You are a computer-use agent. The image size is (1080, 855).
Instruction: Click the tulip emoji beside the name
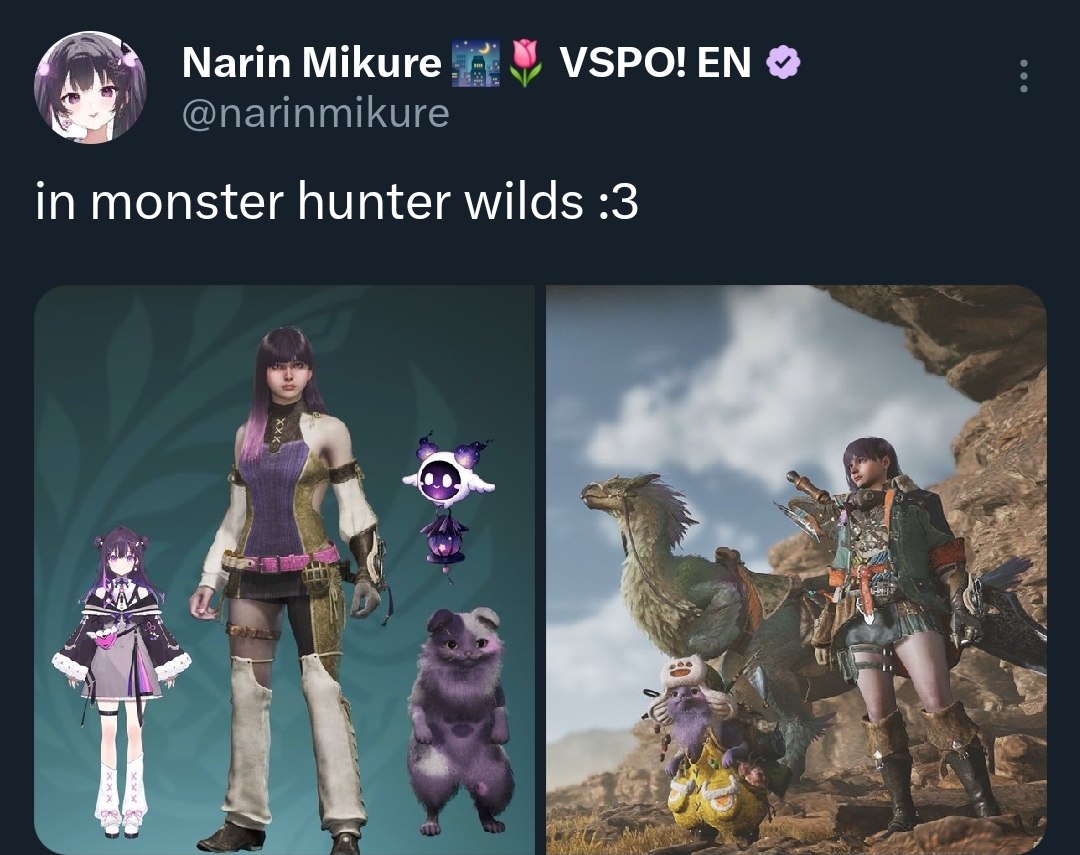526,63
